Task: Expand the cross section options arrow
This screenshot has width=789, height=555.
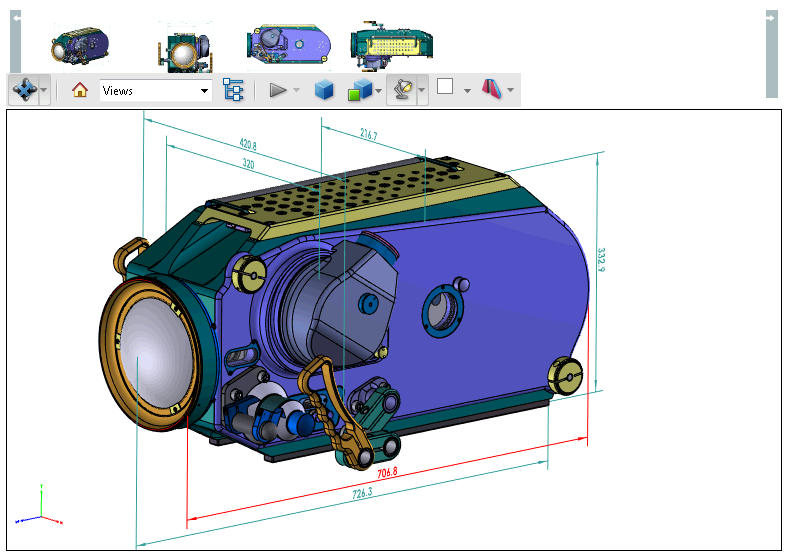Action: (511, 91)
